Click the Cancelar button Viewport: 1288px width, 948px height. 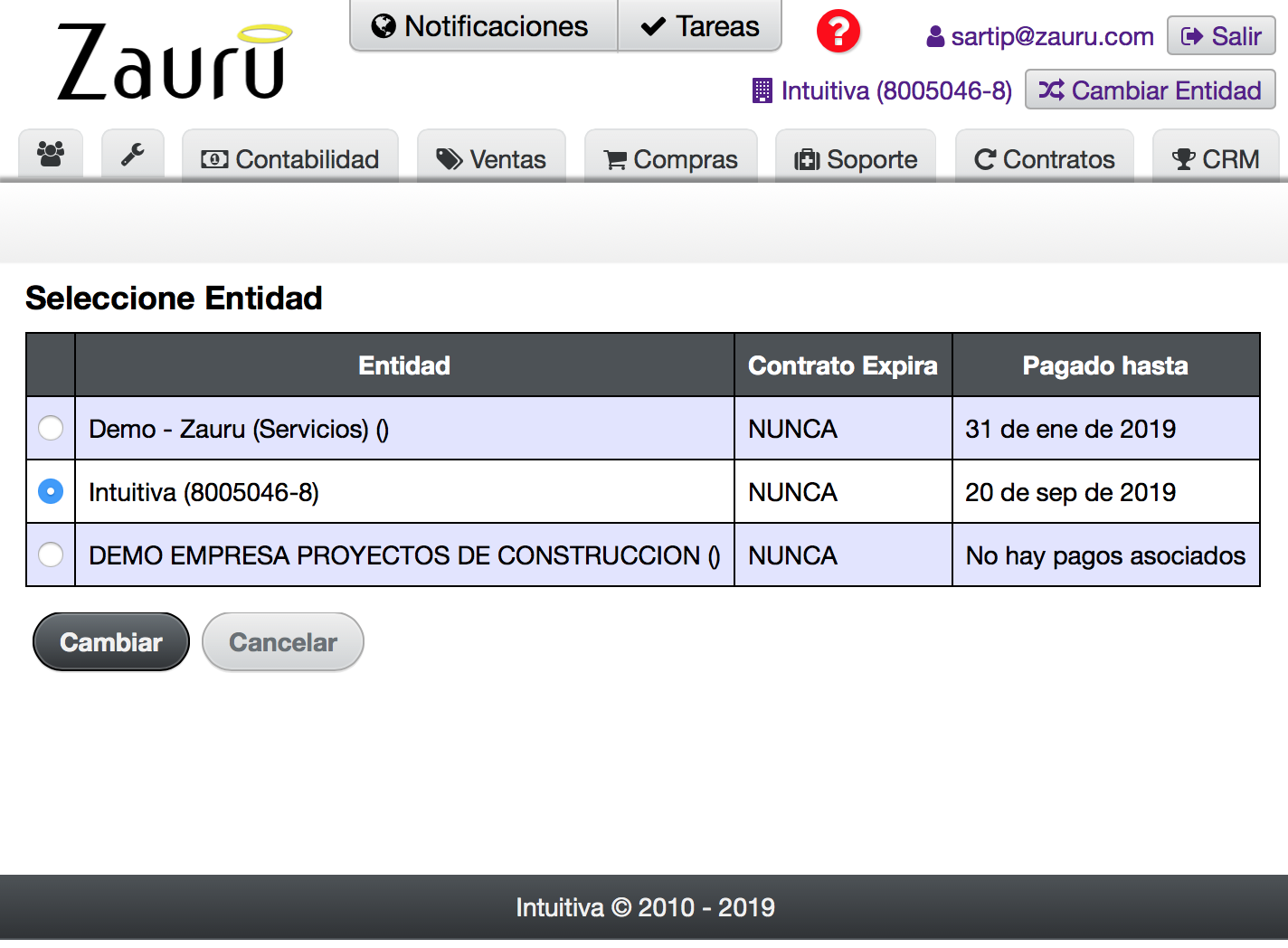pos(283,642)
